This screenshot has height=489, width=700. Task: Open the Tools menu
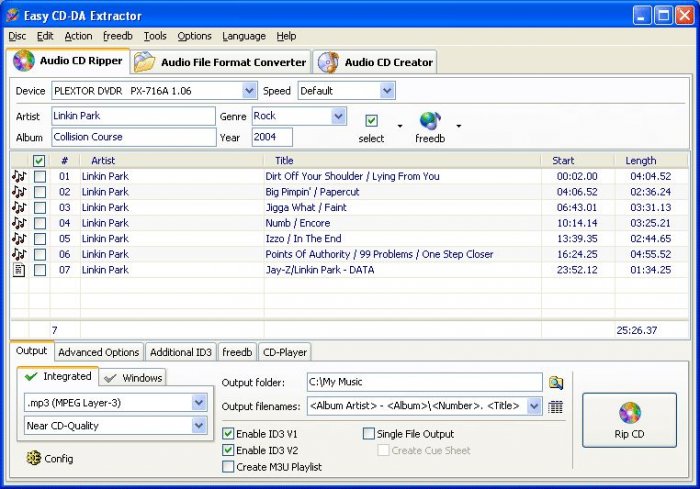(155, 36)
